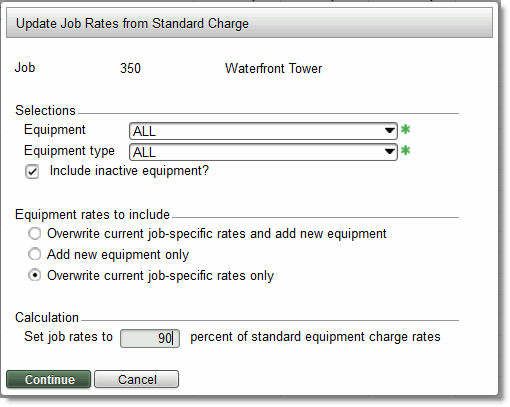Focus the percent field showing 90

click(x=150, y=338)
